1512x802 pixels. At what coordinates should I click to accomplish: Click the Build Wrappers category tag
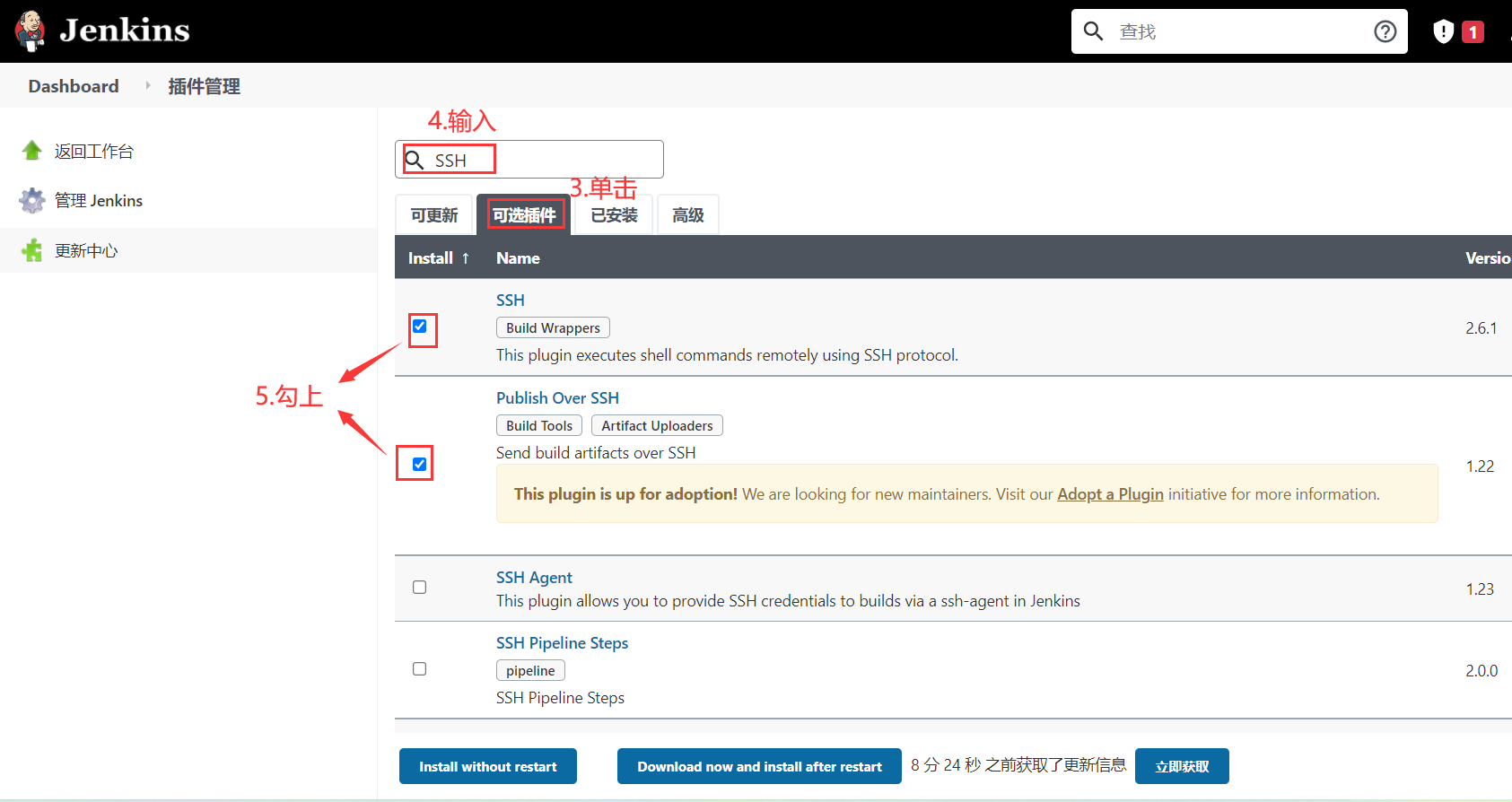point(553,327)
